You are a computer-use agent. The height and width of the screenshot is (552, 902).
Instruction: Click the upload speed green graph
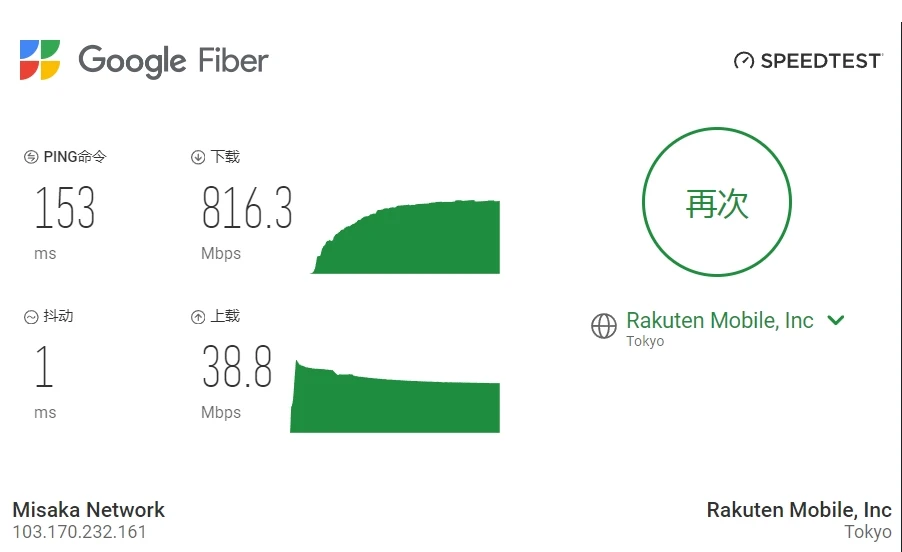pos(395,396)
